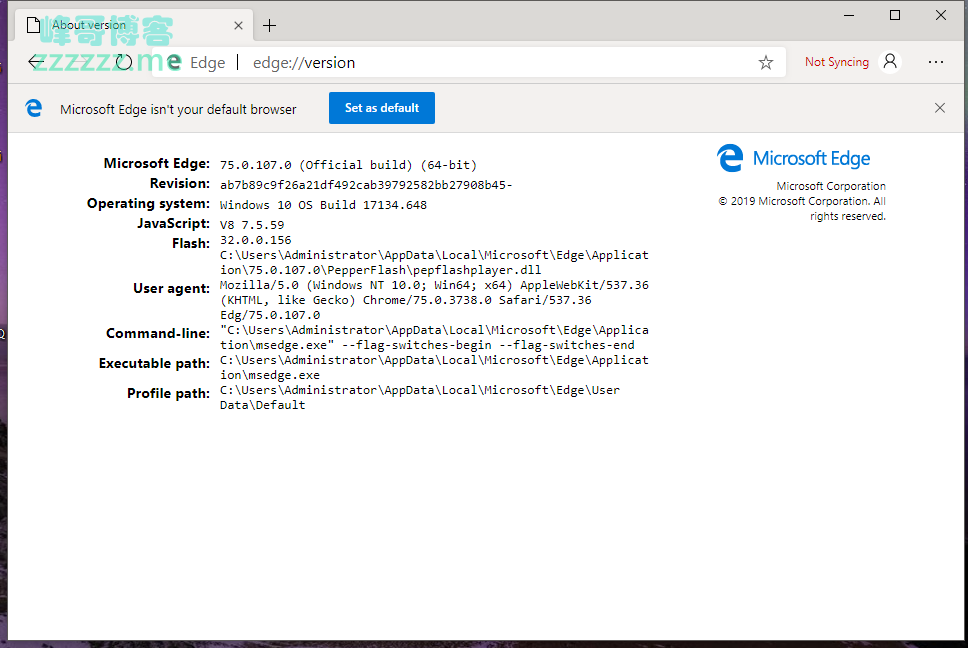
Task: Reload the page with the refresh icon
Action: [124, 62]
